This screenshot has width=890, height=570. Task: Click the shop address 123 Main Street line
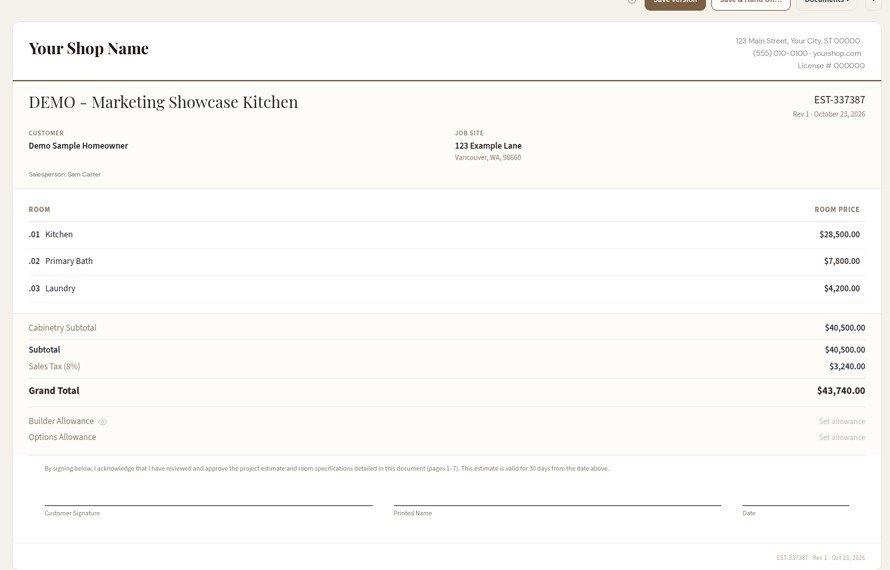(797, 41)
